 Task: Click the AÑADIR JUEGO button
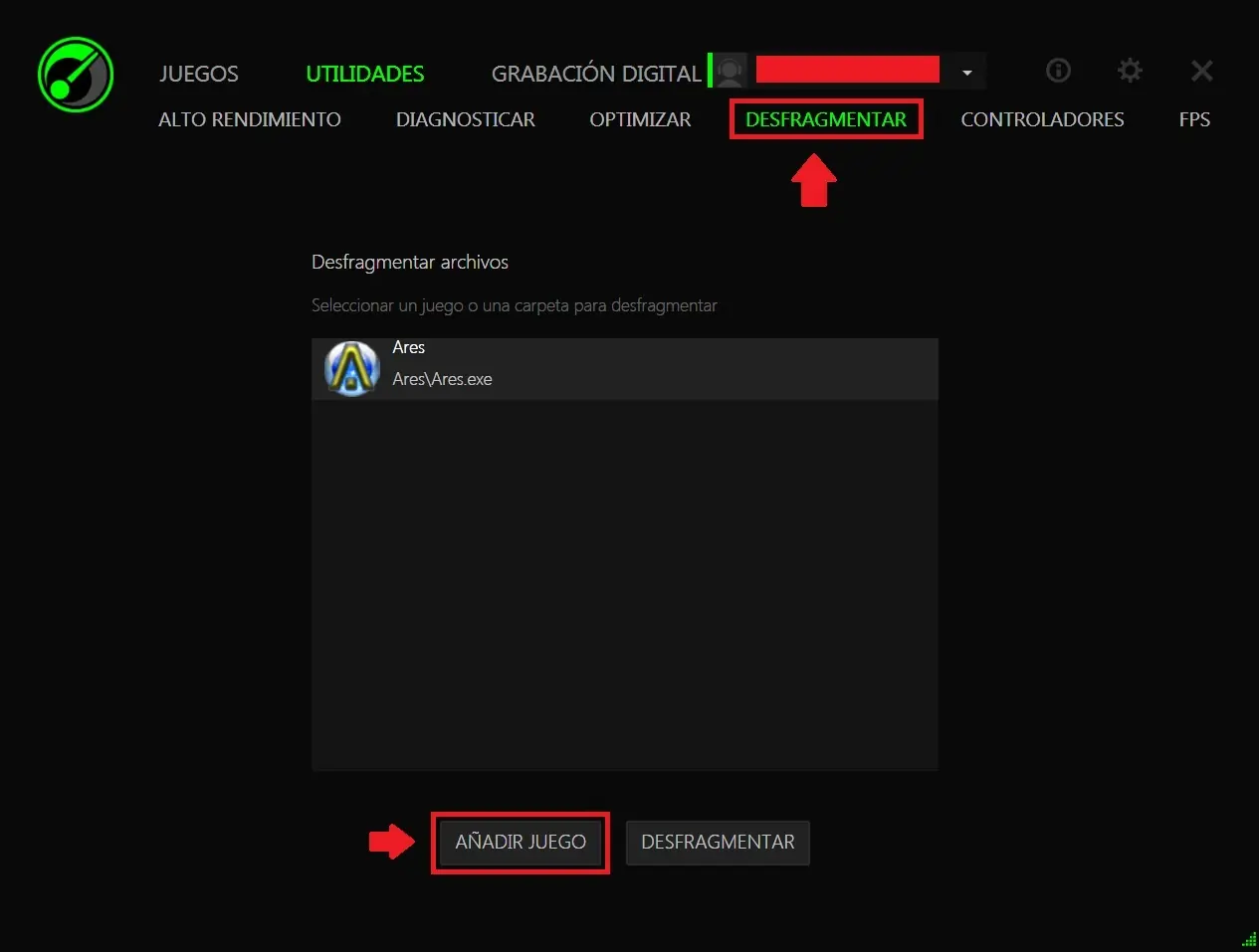[521, 842]
